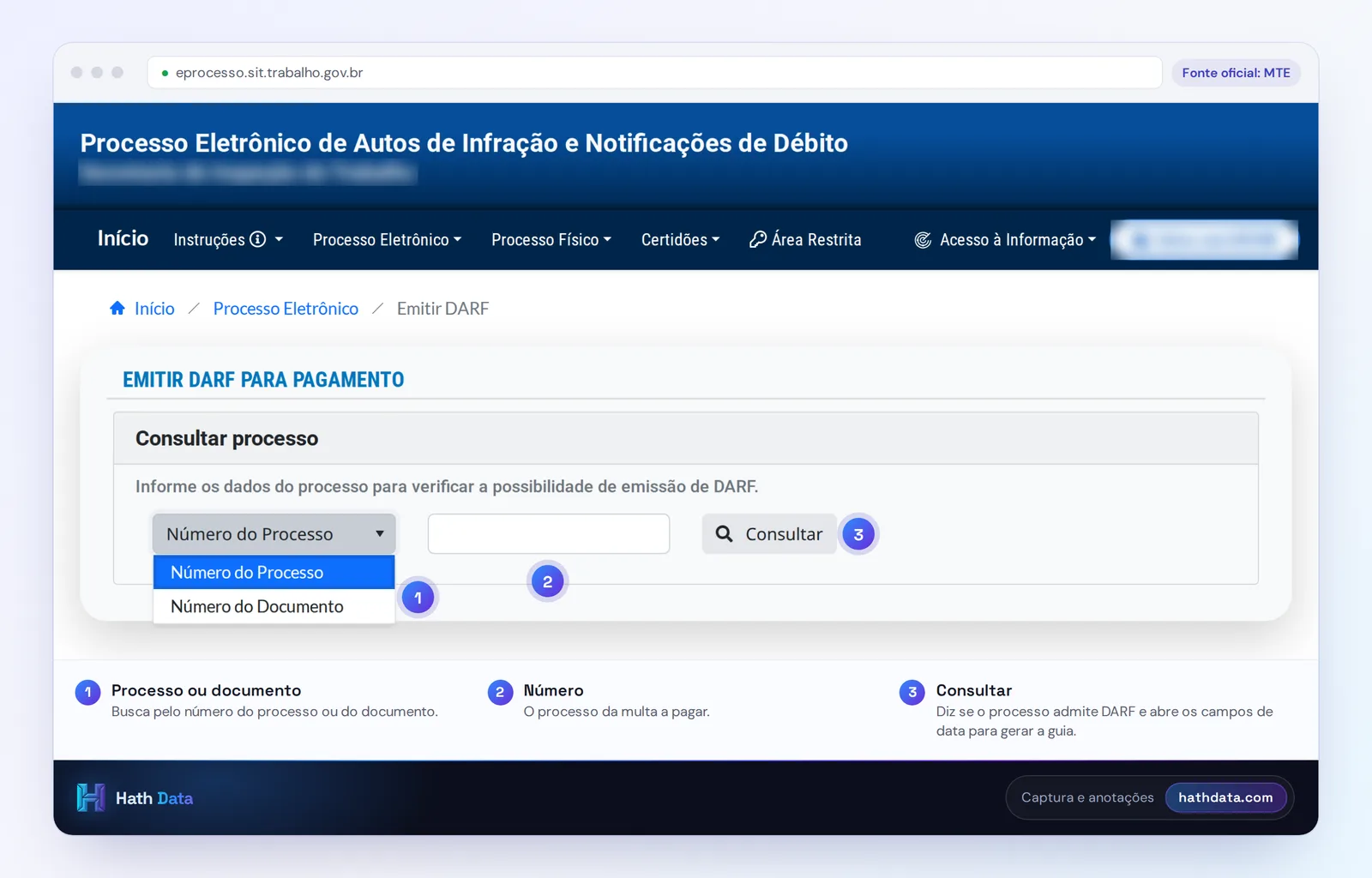
Task: Click the Hath Data footer text
Action: 154,798
